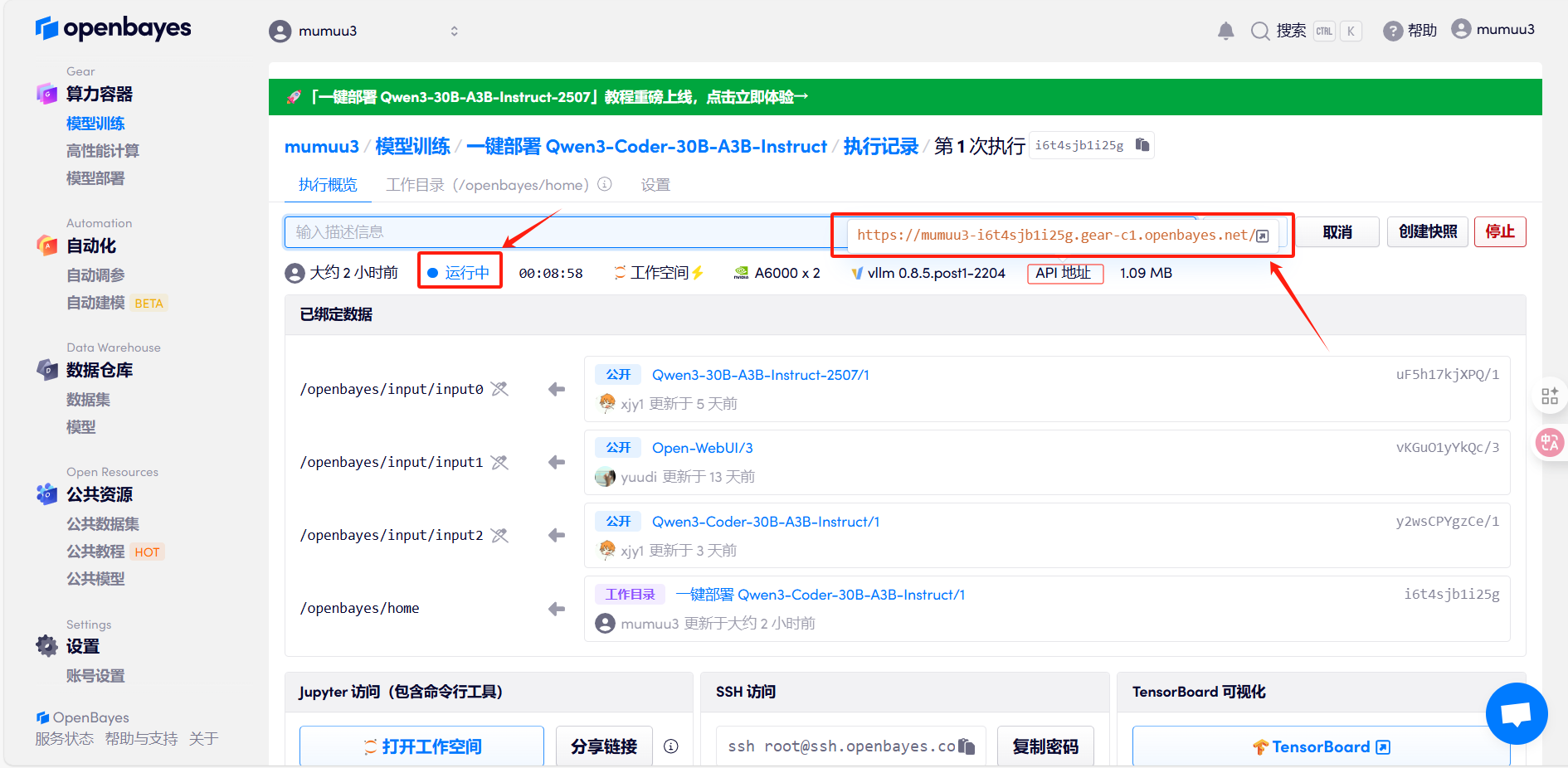The height and width of the screenshot is (768, 1568).
Task: Open the notification bell icon
Action: click(1225, 30)
